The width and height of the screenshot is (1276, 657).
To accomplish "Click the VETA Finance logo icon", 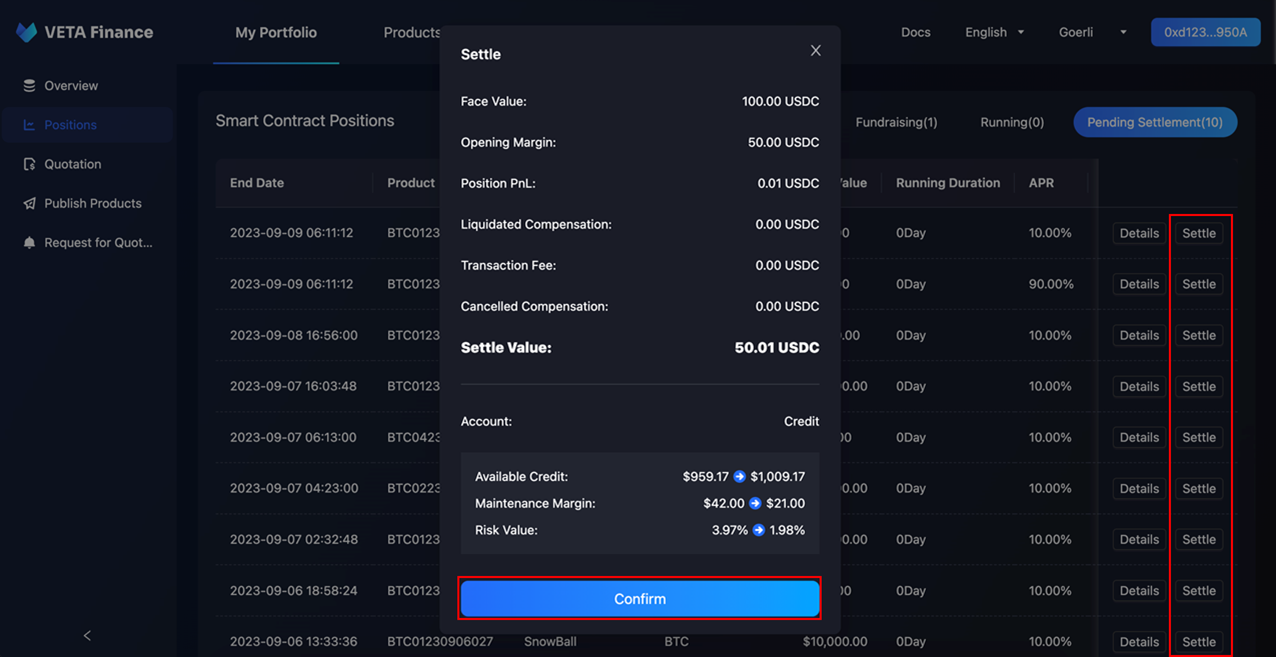I will (27, 32).
